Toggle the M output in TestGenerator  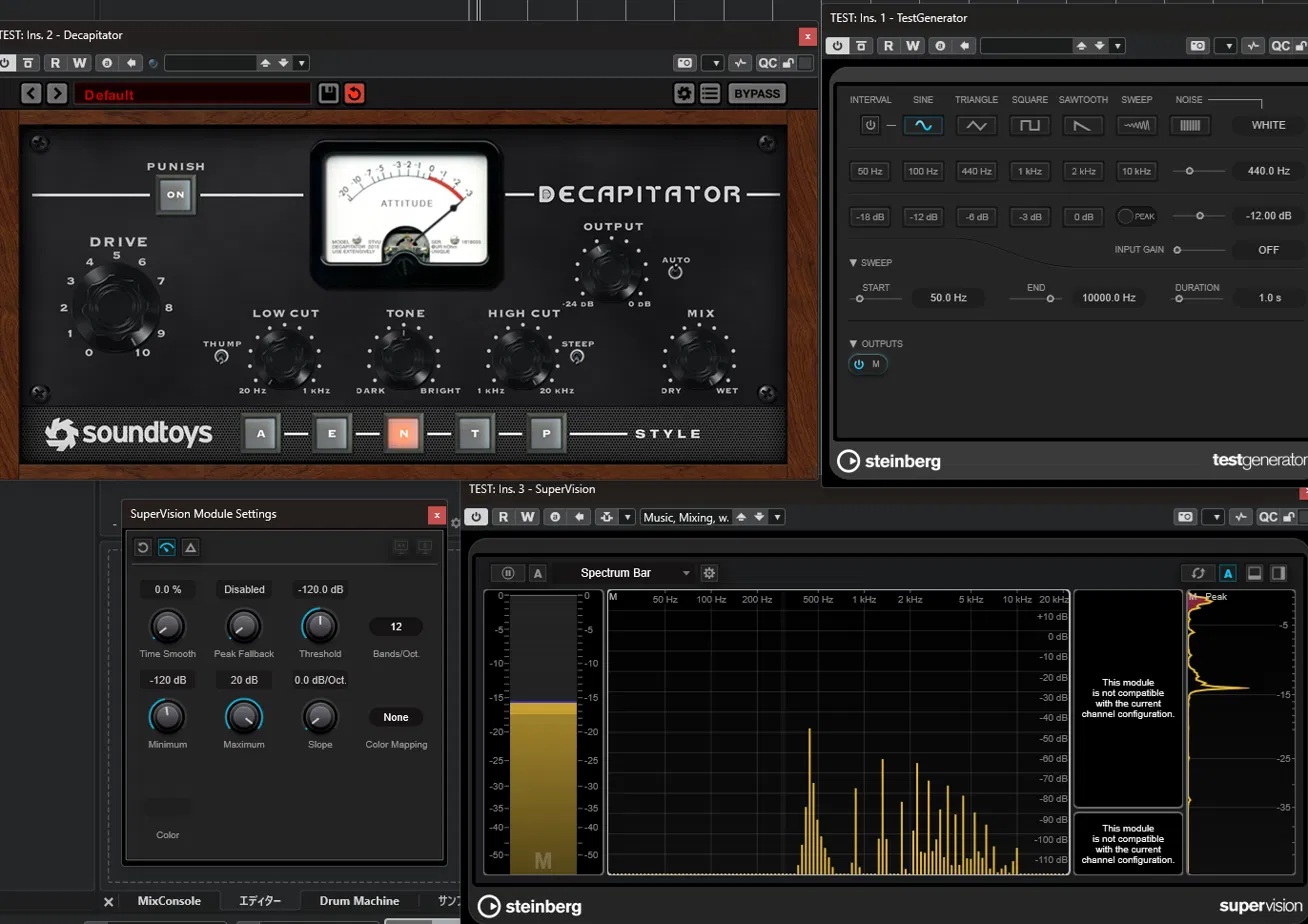pyautogui.click(x=868, y=364)
